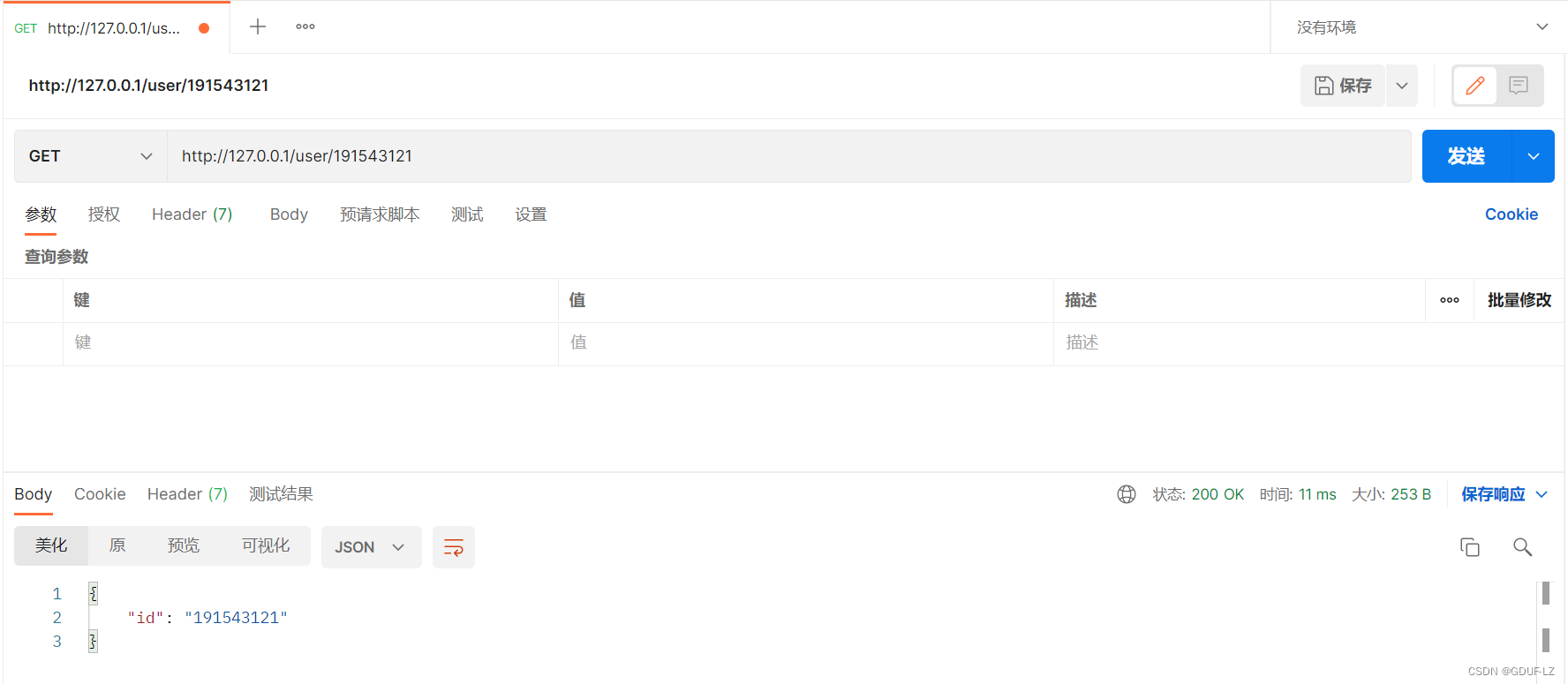This screenshot has width=1568, height=684.
Task: Open the environment selector dropdown
Action: pos(1419,27)
